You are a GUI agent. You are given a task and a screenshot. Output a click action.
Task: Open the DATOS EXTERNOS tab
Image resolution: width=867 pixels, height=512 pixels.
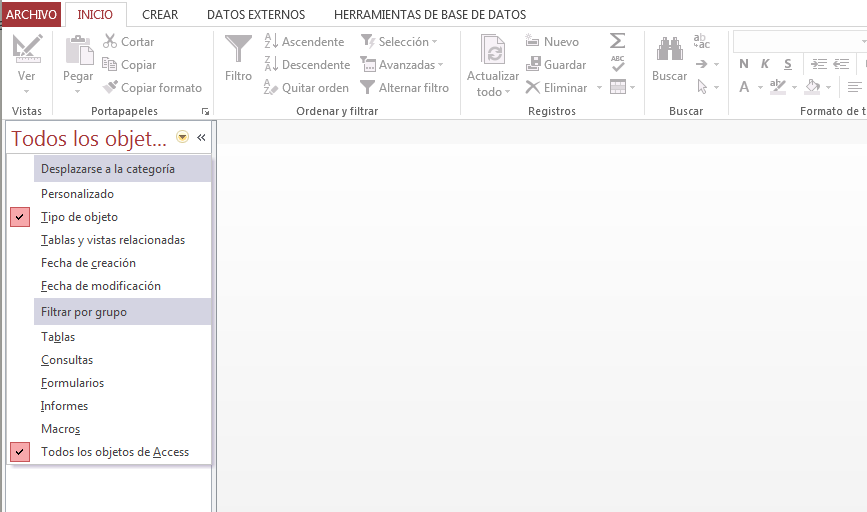pyautogui.click(x=256, y=15)
